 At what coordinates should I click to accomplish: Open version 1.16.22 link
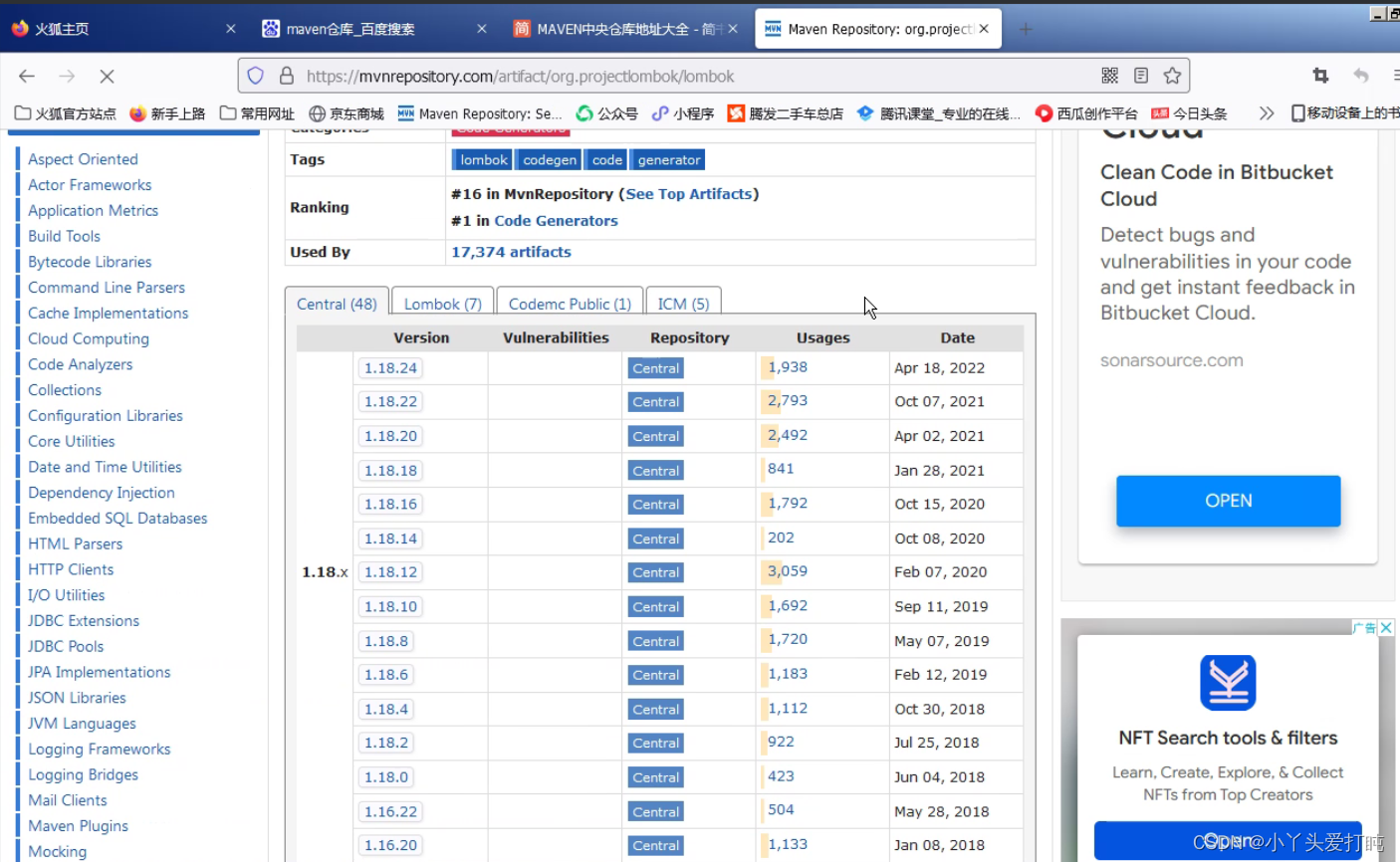[x=390, y=811]
